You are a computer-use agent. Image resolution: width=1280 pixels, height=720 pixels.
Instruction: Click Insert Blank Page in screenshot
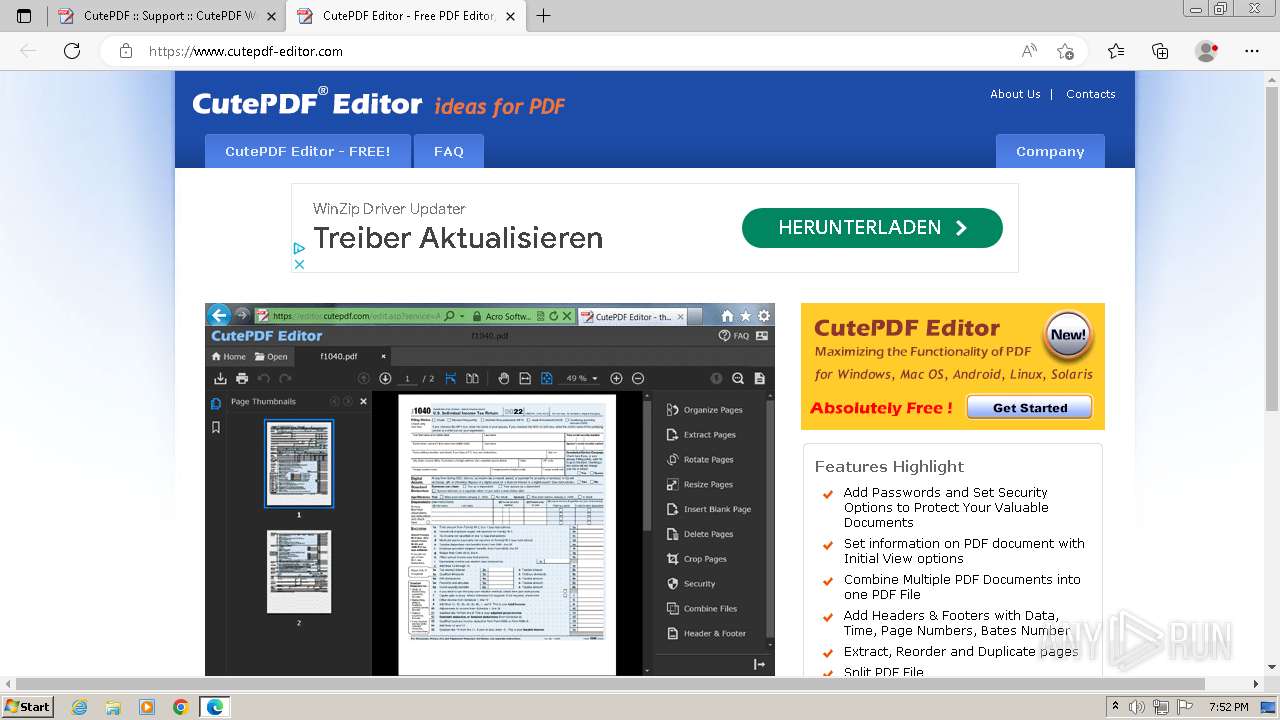tap(709, 509)
